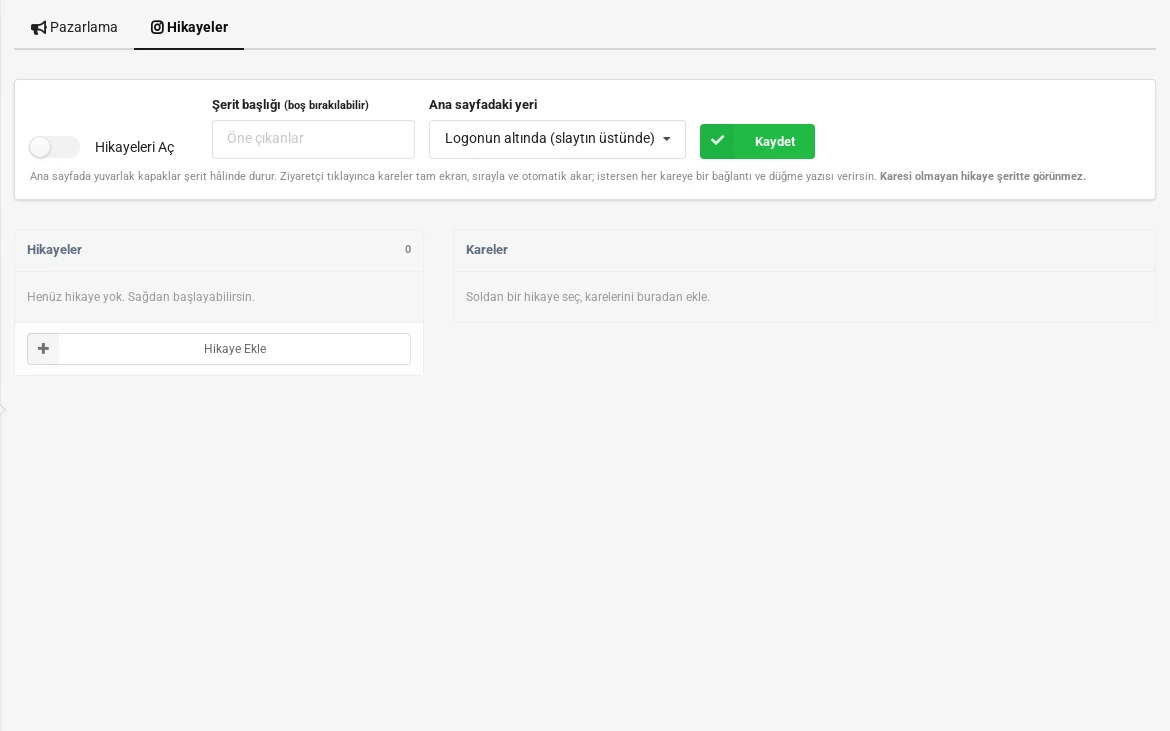
Task: Click the story count 0 badge
Action: point(407,249)
